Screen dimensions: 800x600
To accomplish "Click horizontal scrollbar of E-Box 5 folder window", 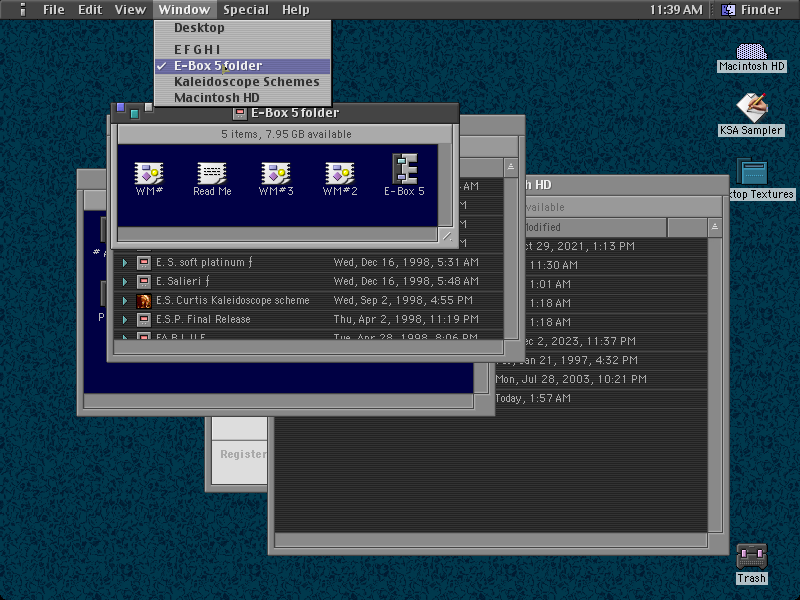I will (x=277, y=234).
